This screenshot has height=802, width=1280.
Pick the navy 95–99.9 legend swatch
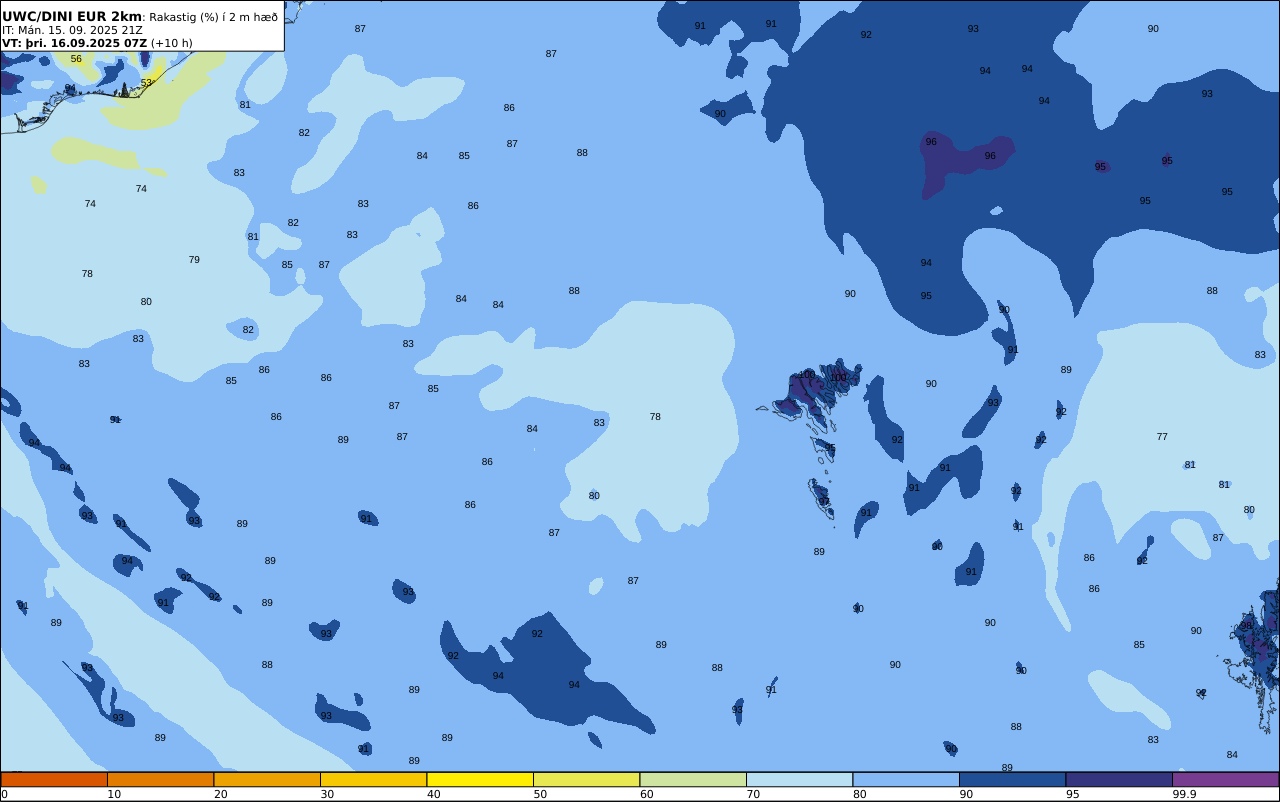[x=1119, y=779]
